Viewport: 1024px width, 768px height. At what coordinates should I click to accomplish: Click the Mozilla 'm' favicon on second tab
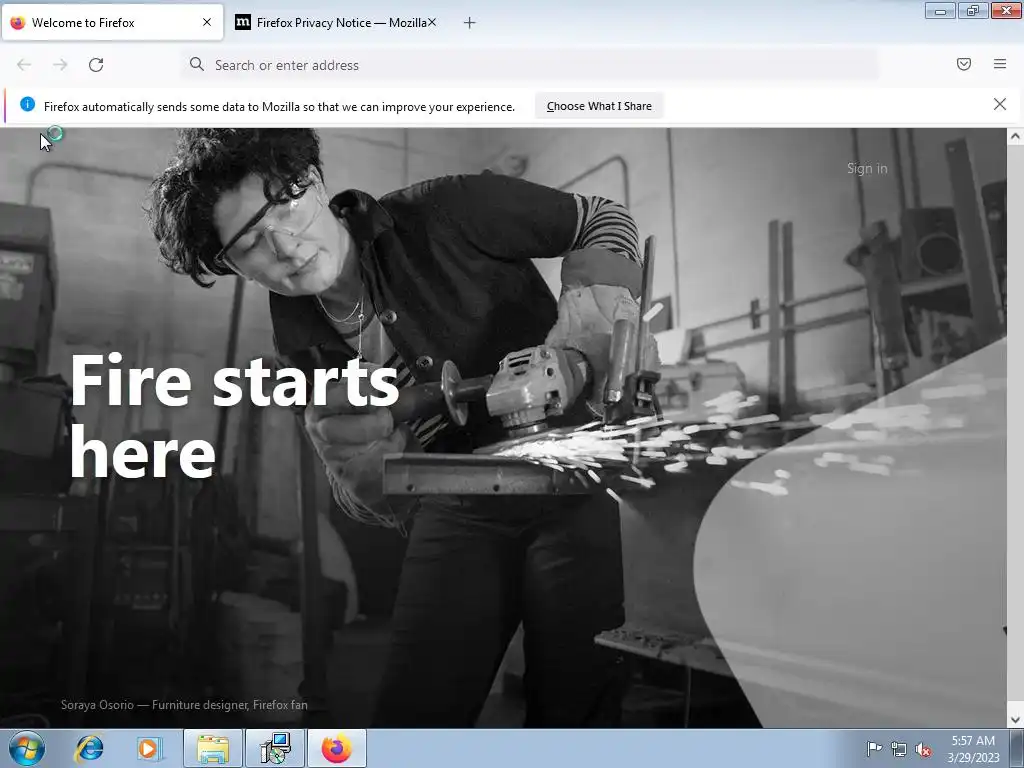(243, 22)
